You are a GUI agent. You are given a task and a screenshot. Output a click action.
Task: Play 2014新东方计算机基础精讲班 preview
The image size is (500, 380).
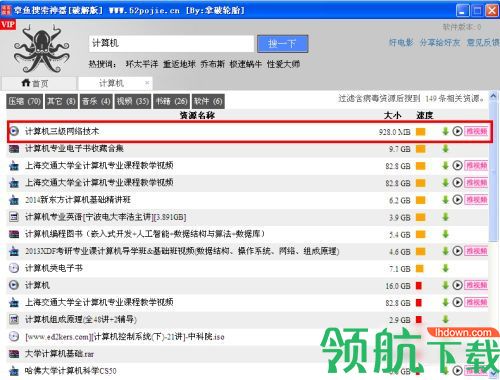457,200
